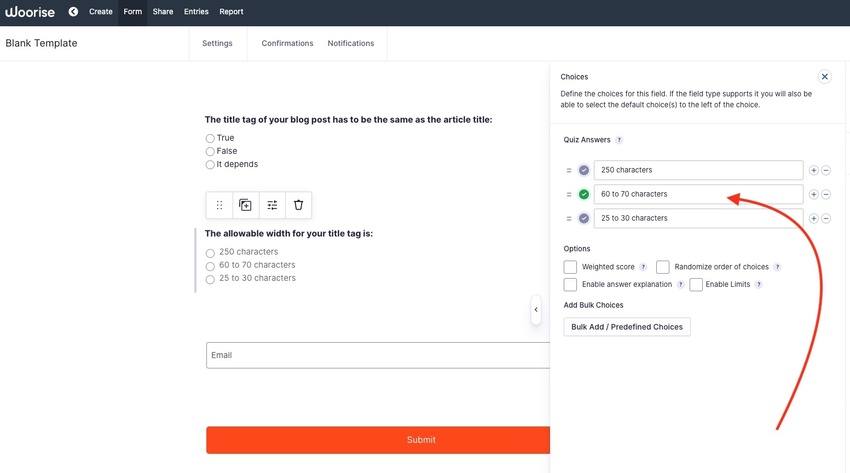The width and height of the screenshot is (850, 473).
Task: Click help icon next to Quiz Answers
Action: 619,140
